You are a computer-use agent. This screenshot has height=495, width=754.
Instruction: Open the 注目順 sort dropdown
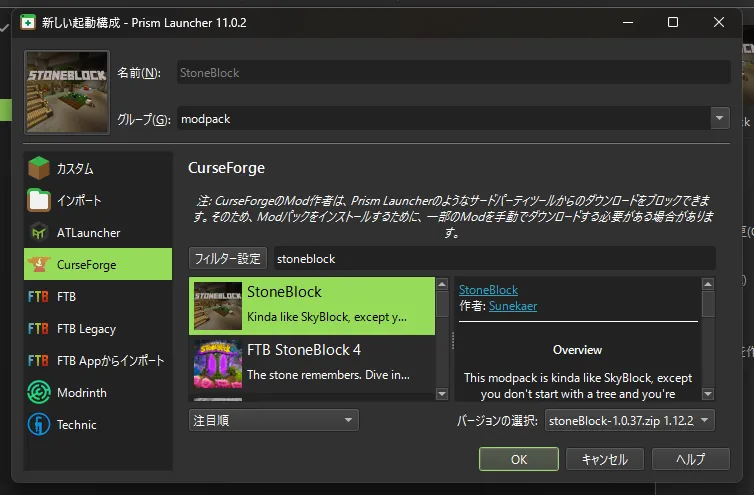274,420
